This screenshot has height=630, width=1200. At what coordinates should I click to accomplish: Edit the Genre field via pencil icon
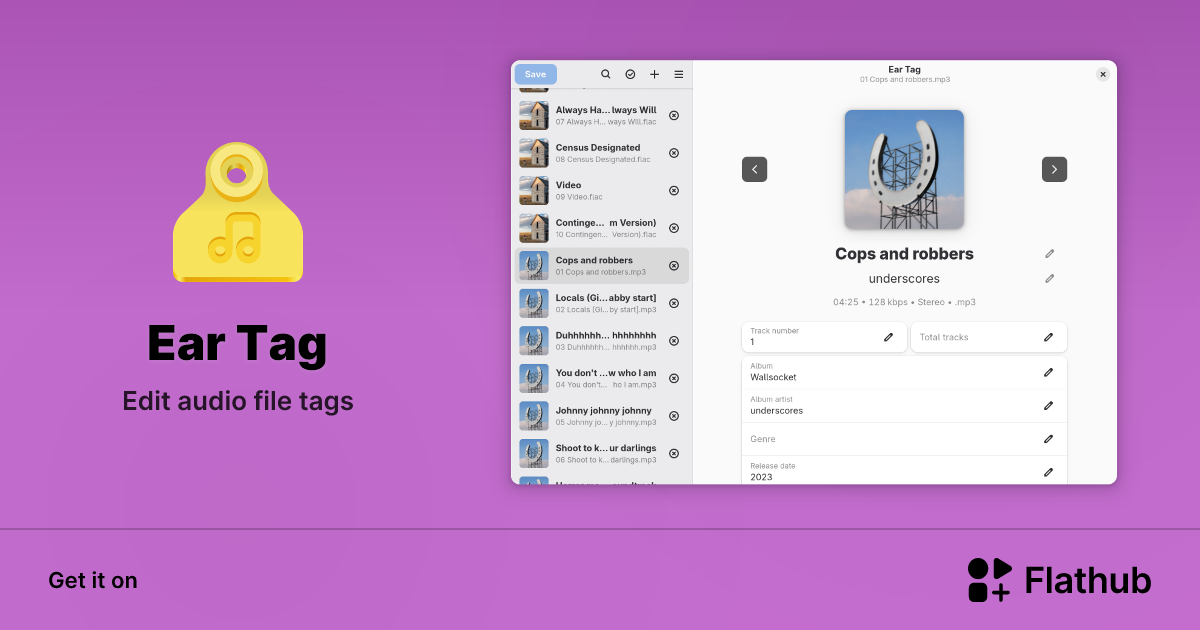[x=1048, y=439]
